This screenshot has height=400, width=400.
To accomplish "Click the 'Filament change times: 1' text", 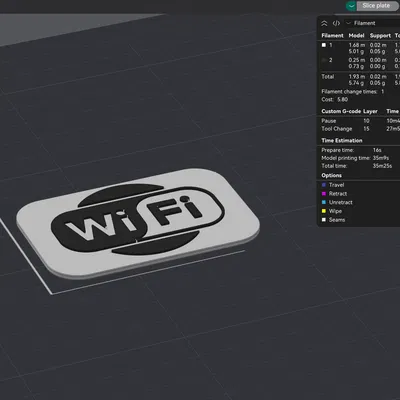I will (x=353, y=91).
